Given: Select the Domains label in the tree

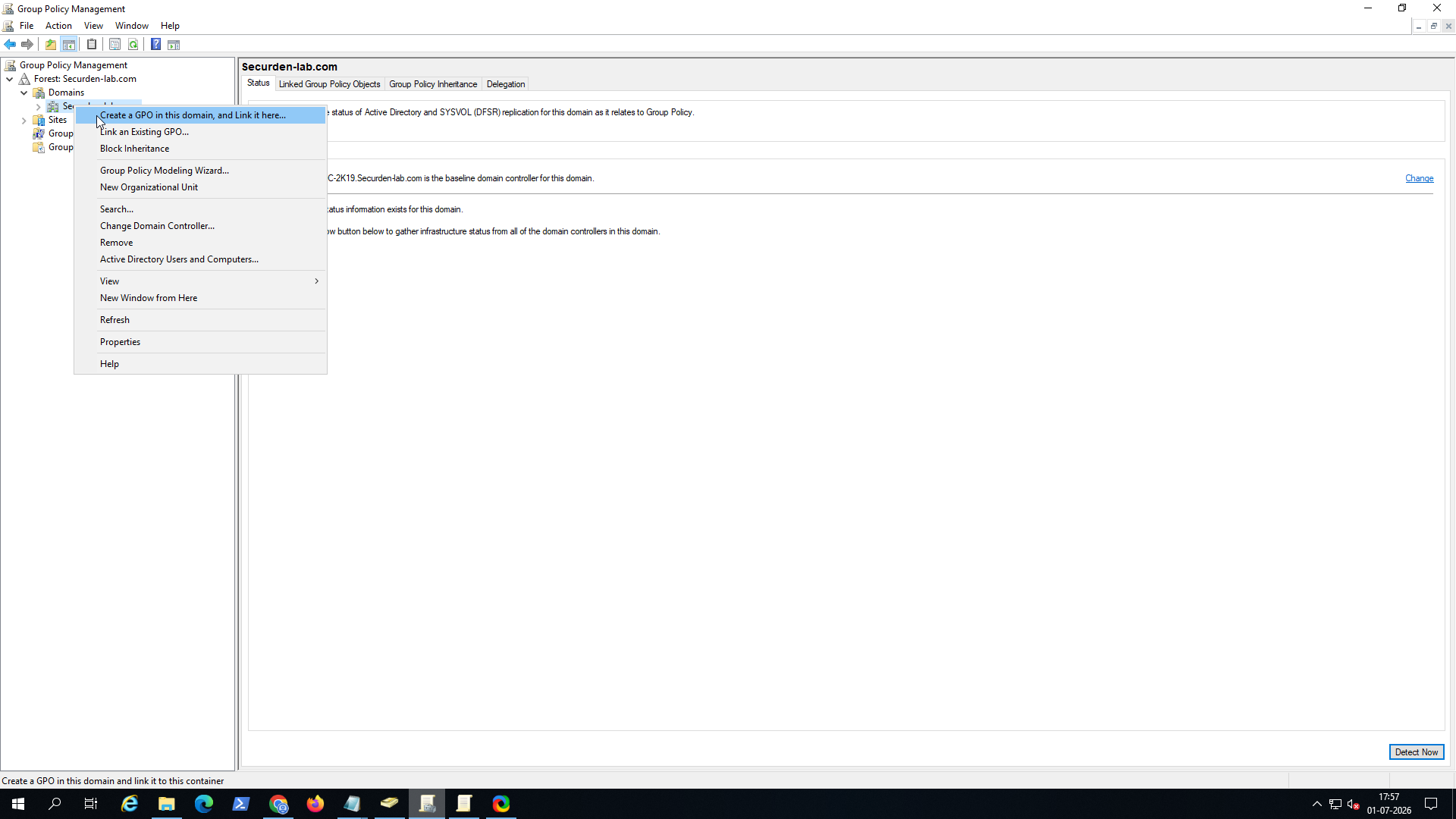Looking at the screenshot, I should tap(66, 93).
